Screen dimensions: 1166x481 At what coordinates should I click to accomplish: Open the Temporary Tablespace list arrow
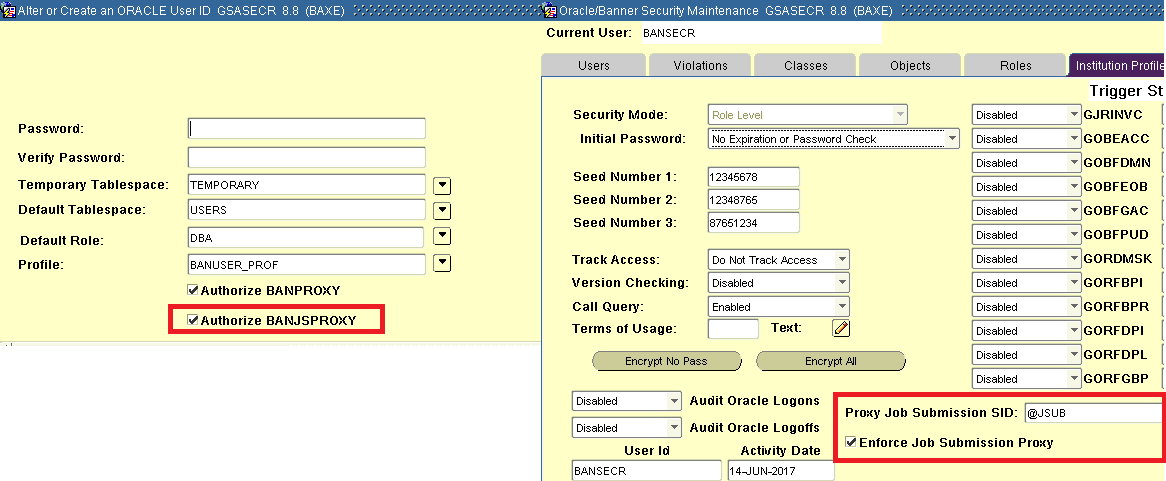[442, 186]
